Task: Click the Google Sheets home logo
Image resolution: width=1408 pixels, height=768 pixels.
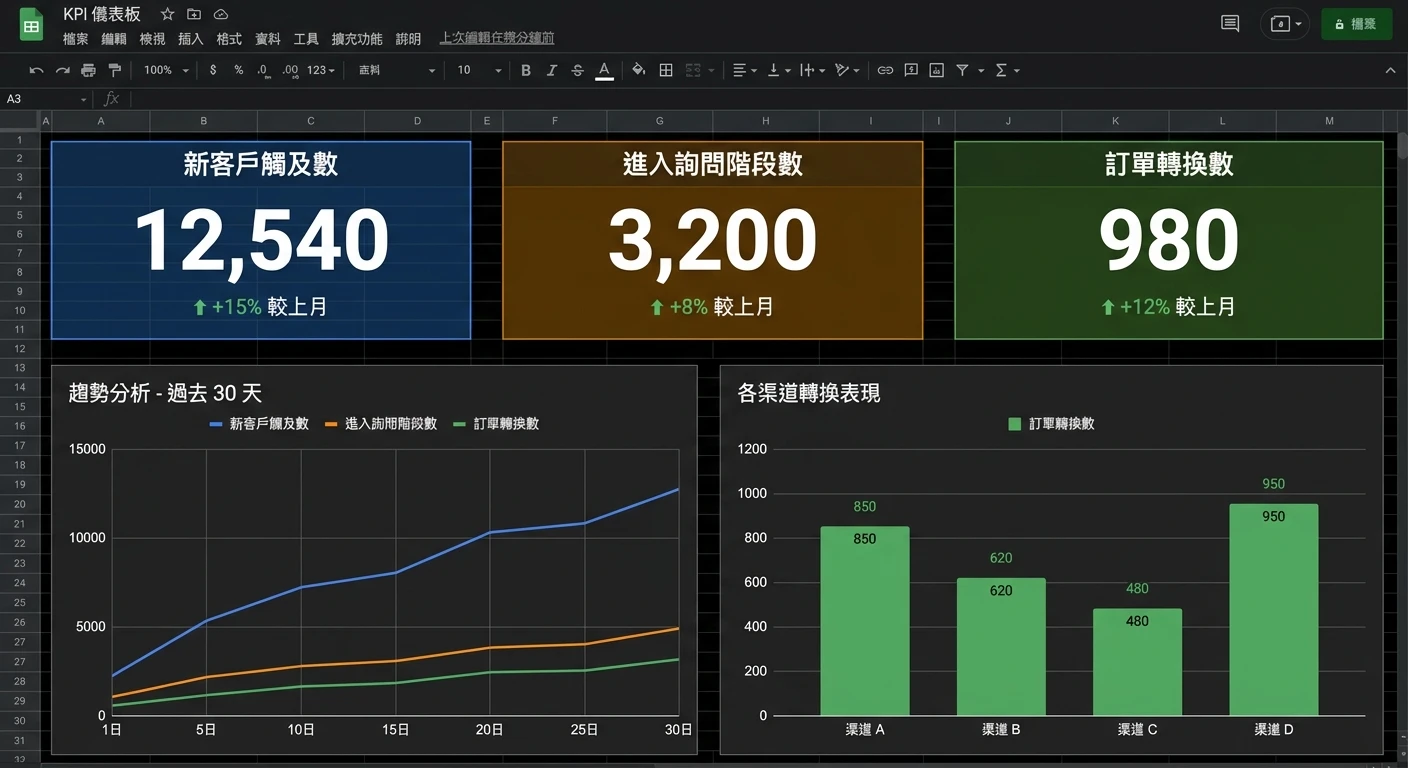Action: (x=31, y=24)
